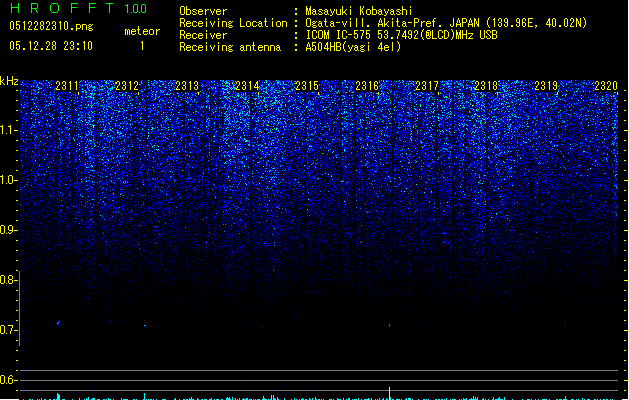Click the 0.6 kHz axis label
This screenshot has height=400, width=629.
point(9,380)
